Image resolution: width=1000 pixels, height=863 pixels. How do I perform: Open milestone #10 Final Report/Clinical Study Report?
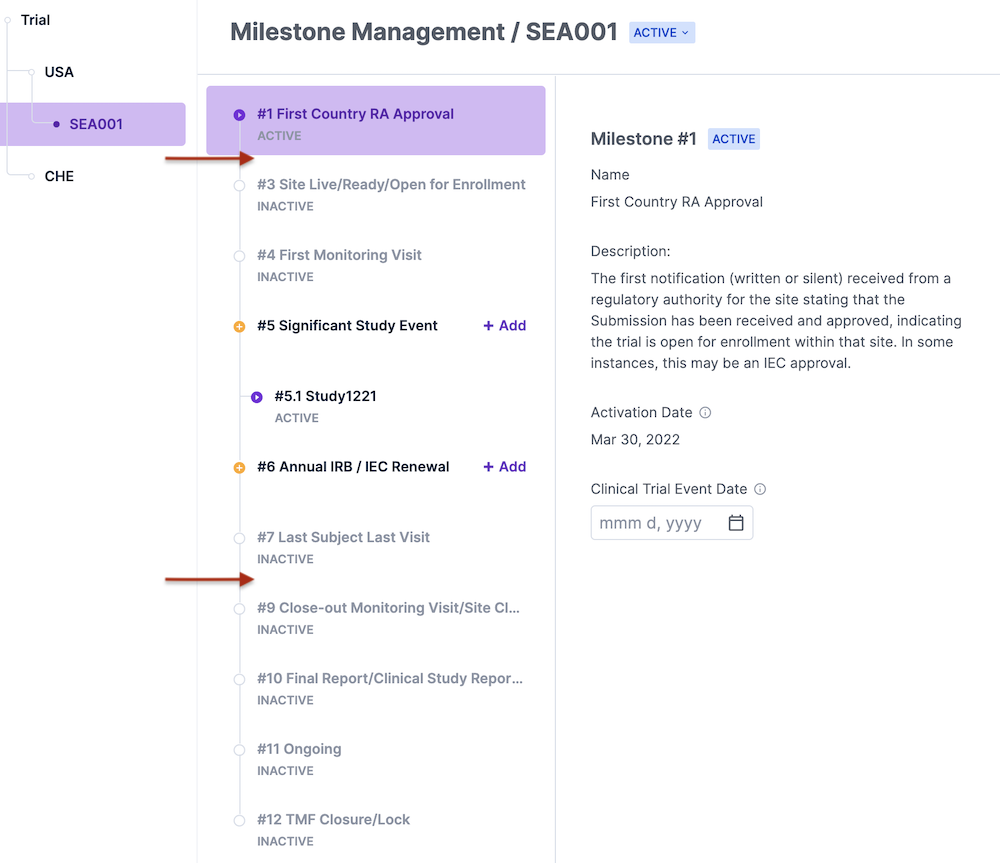pos(390,679)
